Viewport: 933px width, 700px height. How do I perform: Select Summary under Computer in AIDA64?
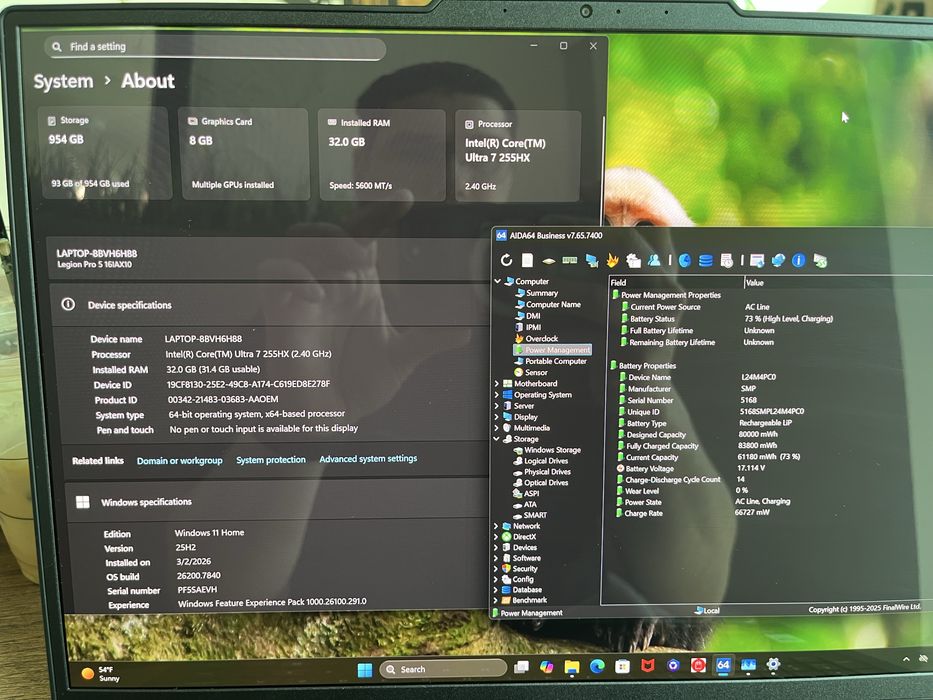pyautogui.click(x=537, y=293)
